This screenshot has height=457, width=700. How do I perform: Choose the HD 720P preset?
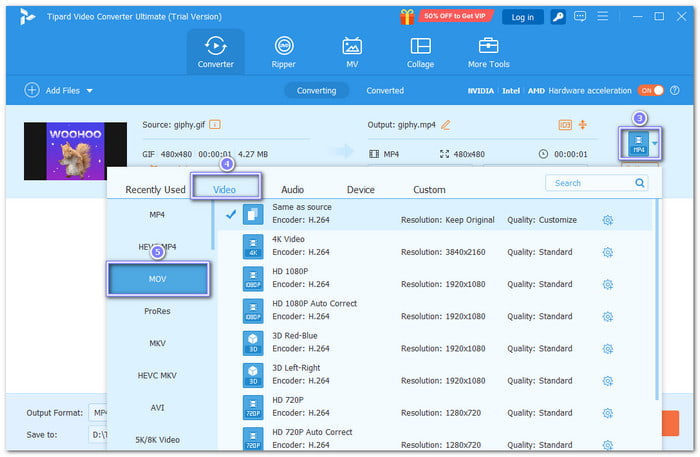434,407
